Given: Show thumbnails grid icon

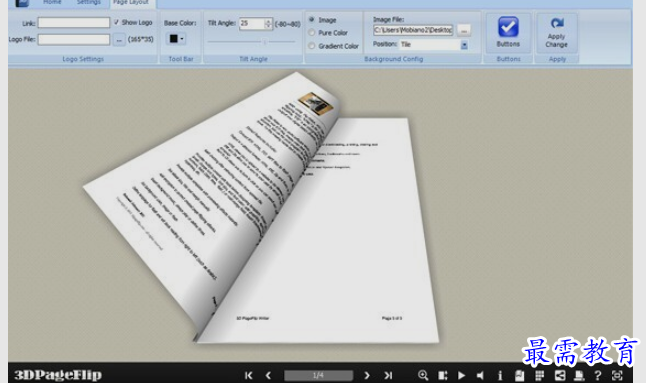Looking at the screenshot, I should [539, 375].
